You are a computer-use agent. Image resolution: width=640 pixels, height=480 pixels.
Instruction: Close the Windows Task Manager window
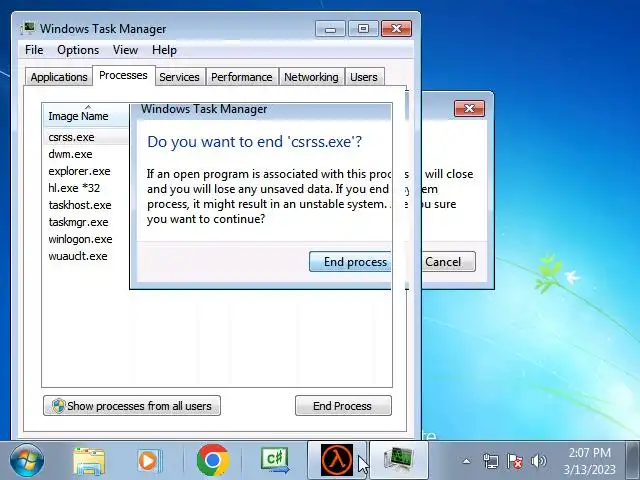396,29
